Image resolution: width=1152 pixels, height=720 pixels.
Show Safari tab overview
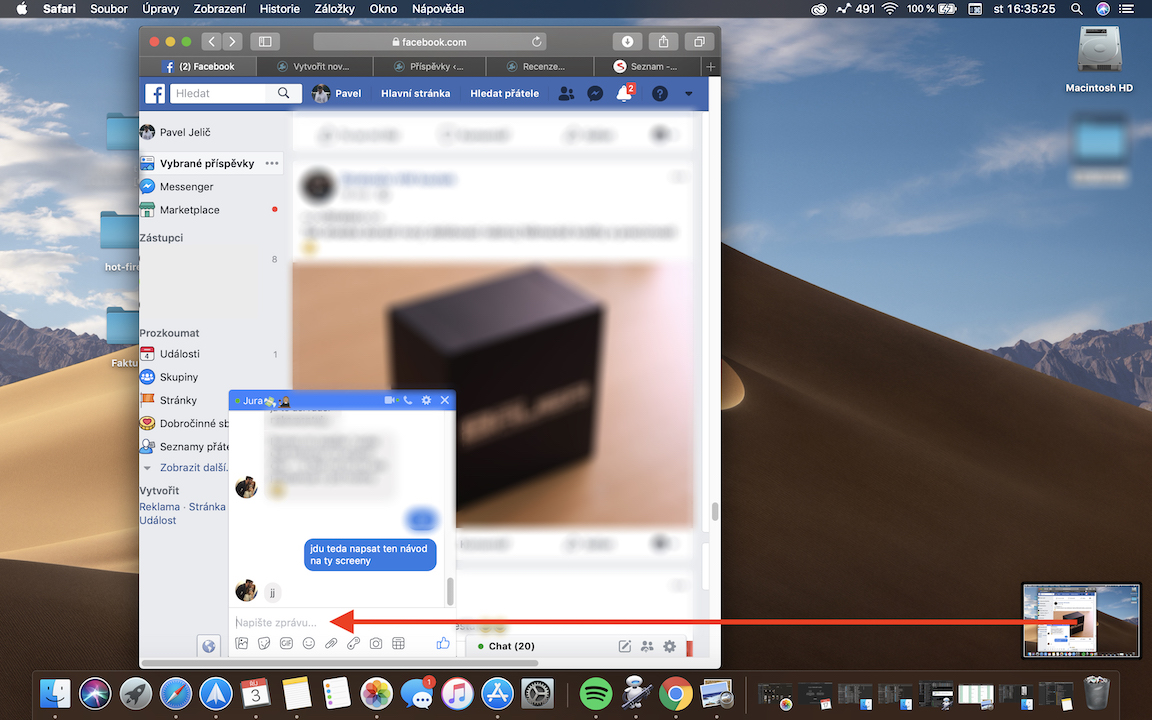pos(699,42)
